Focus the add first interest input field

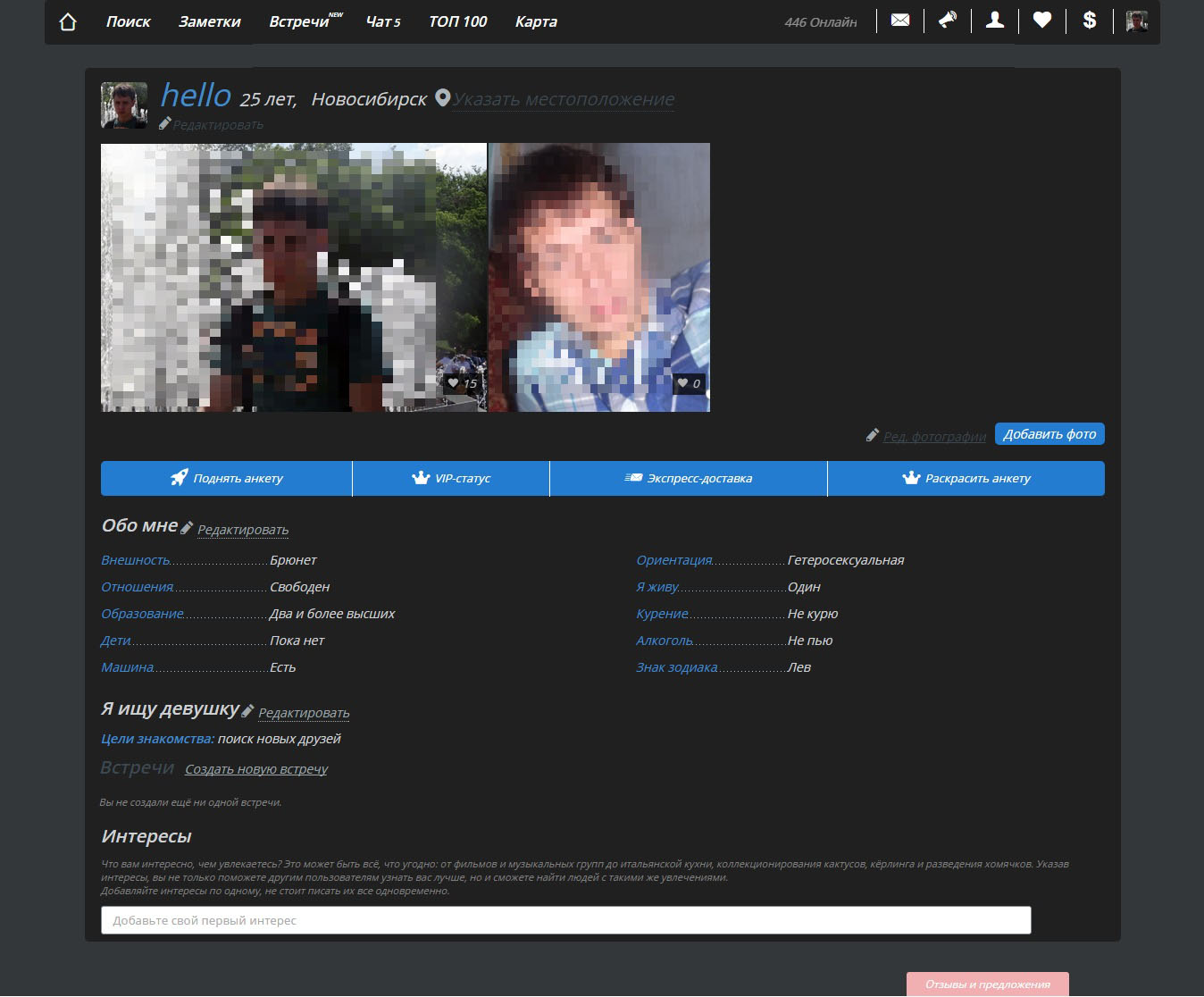pos(565,920)
